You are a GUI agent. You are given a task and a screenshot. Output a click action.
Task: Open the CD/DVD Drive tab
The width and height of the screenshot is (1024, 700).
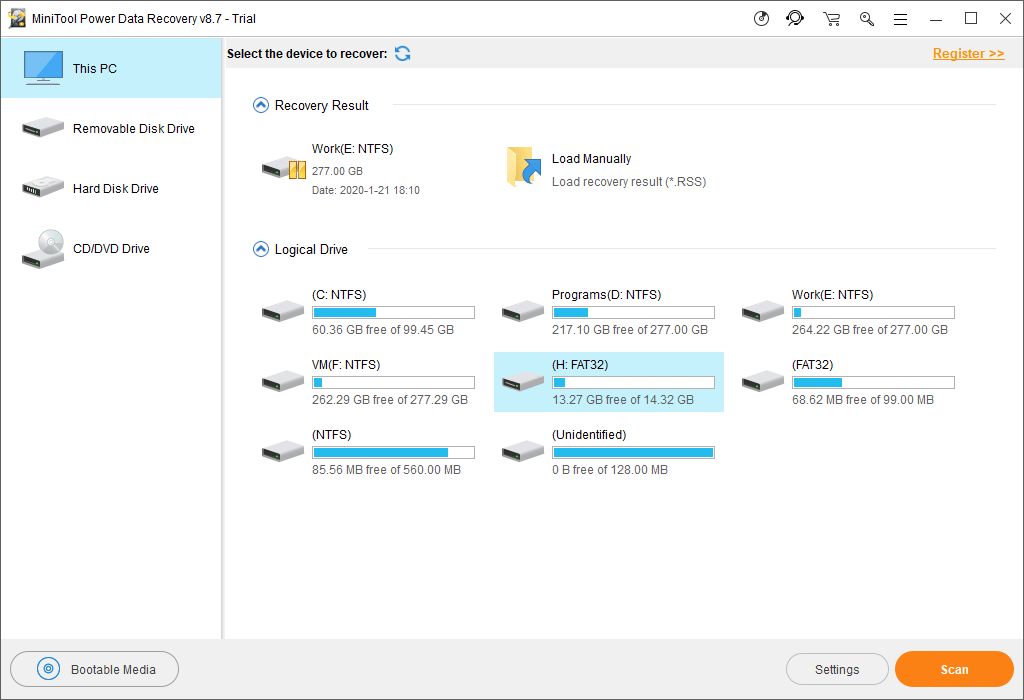(x=111, y=249)
